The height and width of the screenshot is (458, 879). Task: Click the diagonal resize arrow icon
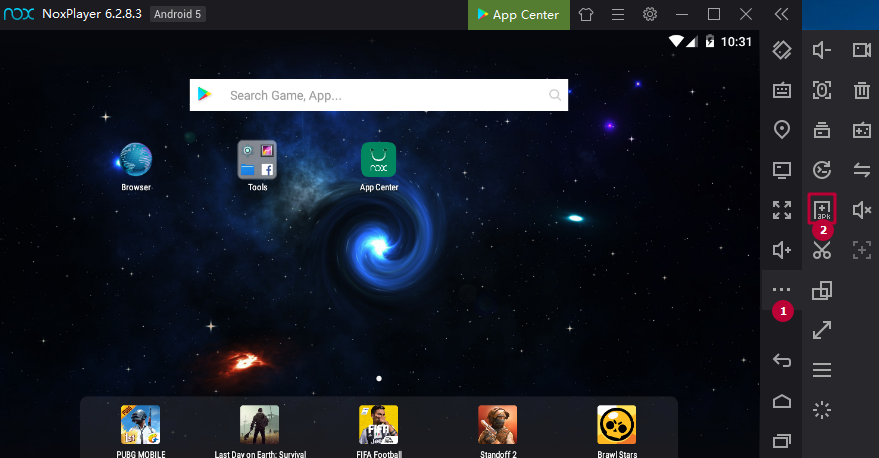(x=822, y=330)
